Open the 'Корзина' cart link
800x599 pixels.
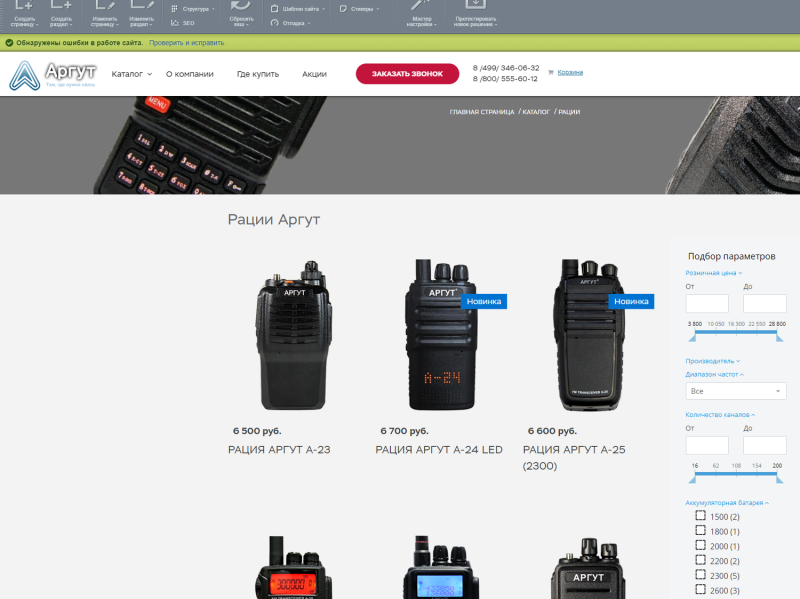(x=570, y=72)
